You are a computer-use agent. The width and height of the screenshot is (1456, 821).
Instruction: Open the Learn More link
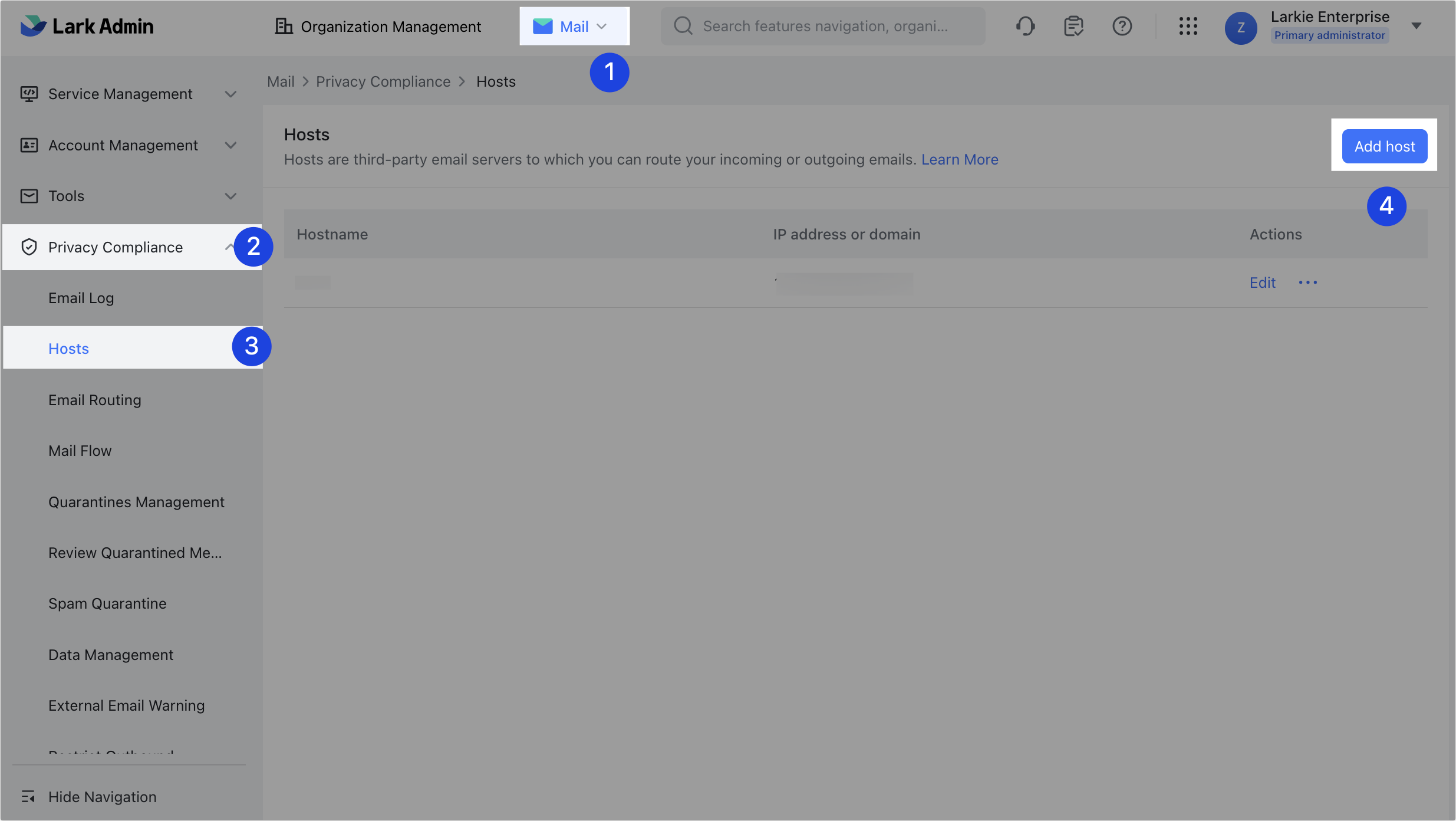coord(960,159)
